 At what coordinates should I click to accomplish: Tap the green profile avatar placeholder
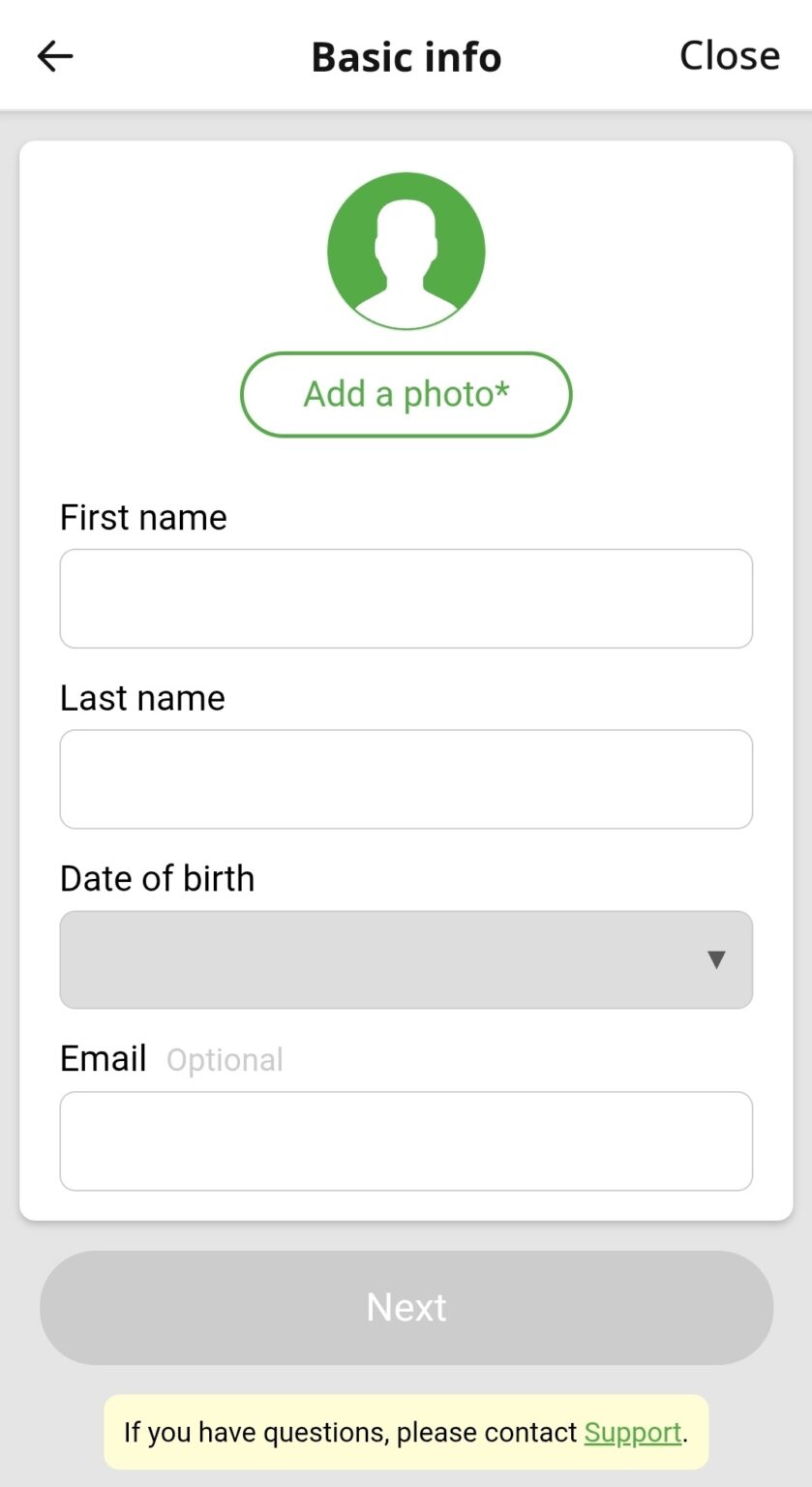[x=406, y=252]
